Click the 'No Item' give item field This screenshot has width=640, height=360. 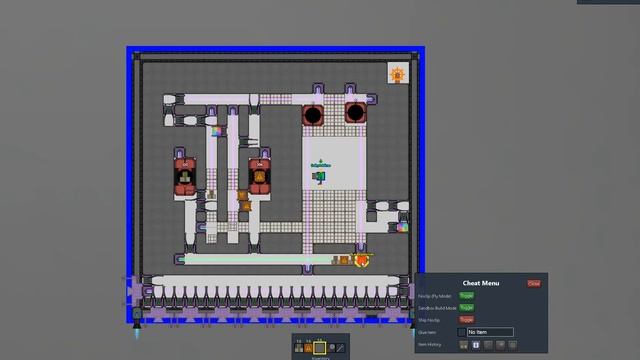490,332
